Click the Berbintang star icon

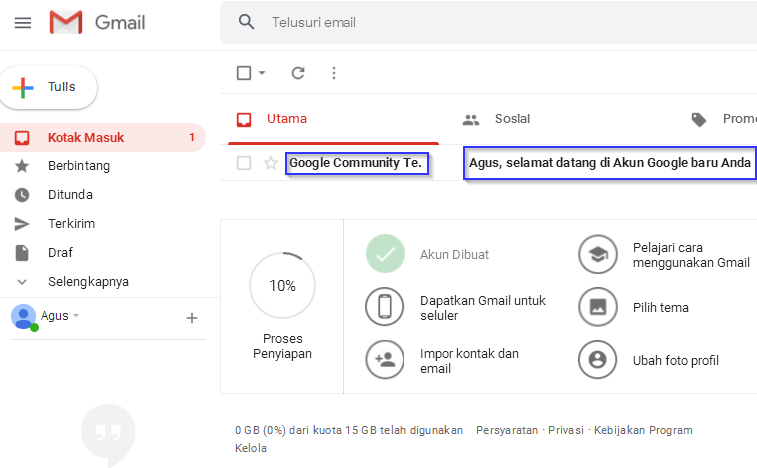coord(22,166)
